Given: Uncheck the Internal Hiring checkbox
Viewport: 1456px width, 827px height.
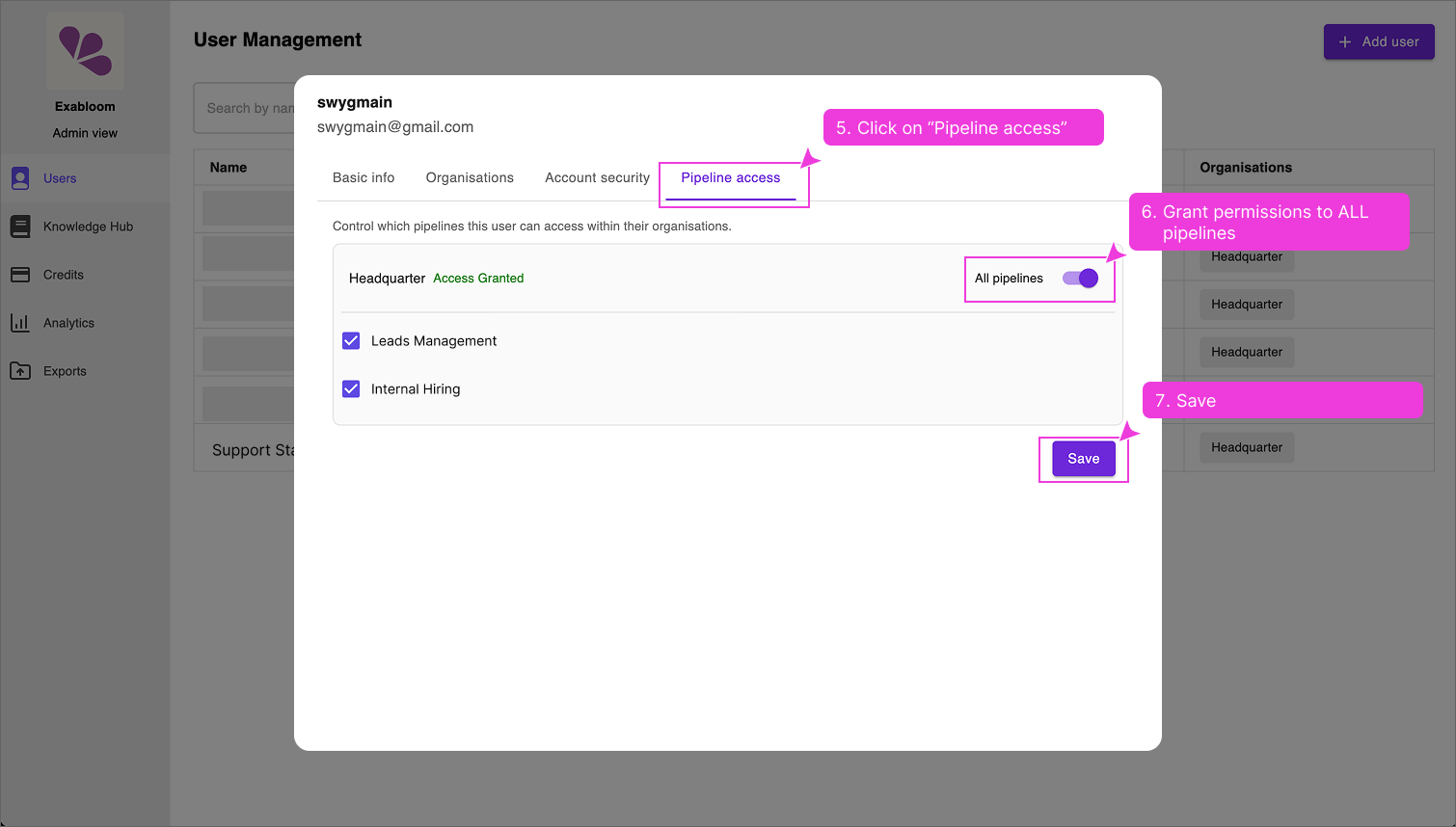Looking at the screenshot, I should pyautogui.click(x=350, y=388).
